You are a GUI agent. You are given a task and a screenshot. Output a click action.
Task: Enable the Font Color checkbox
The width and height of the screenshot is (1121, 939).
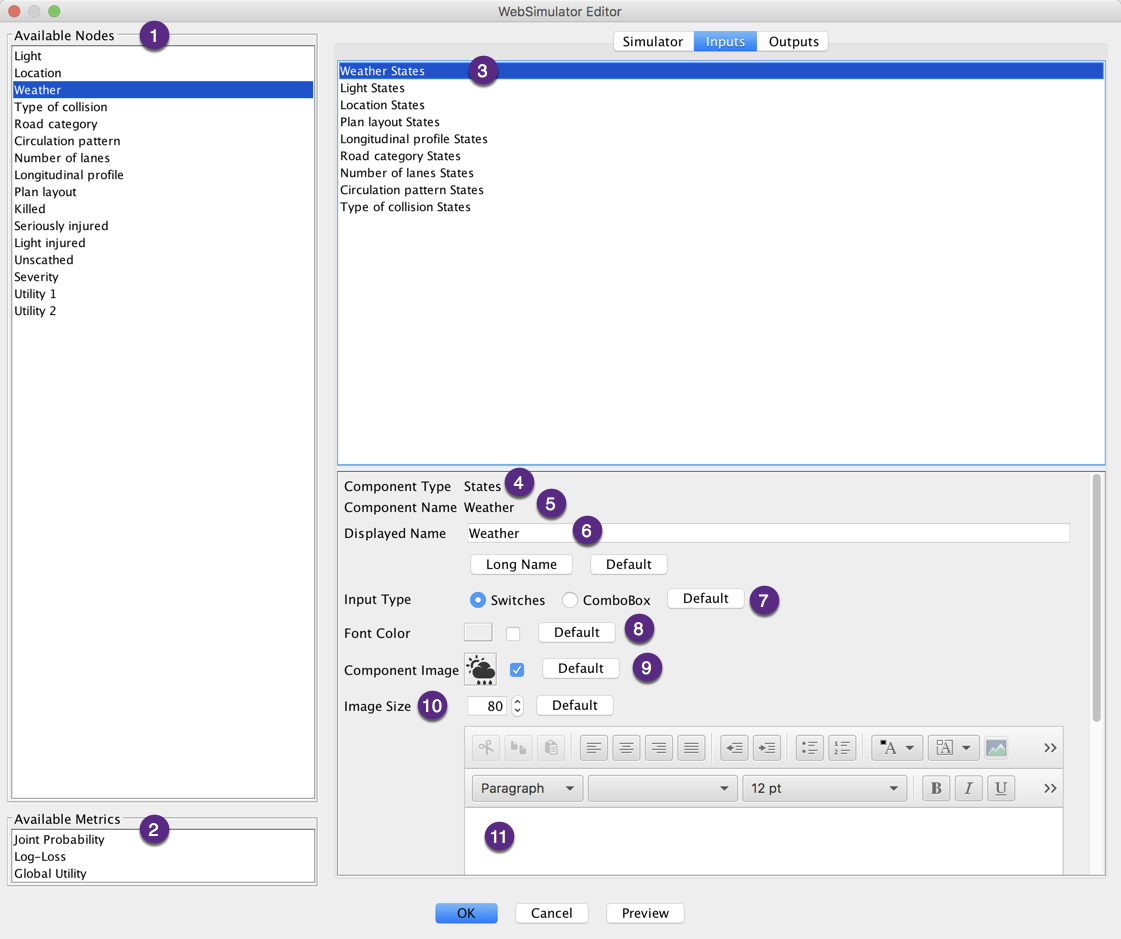coord(513,634)
